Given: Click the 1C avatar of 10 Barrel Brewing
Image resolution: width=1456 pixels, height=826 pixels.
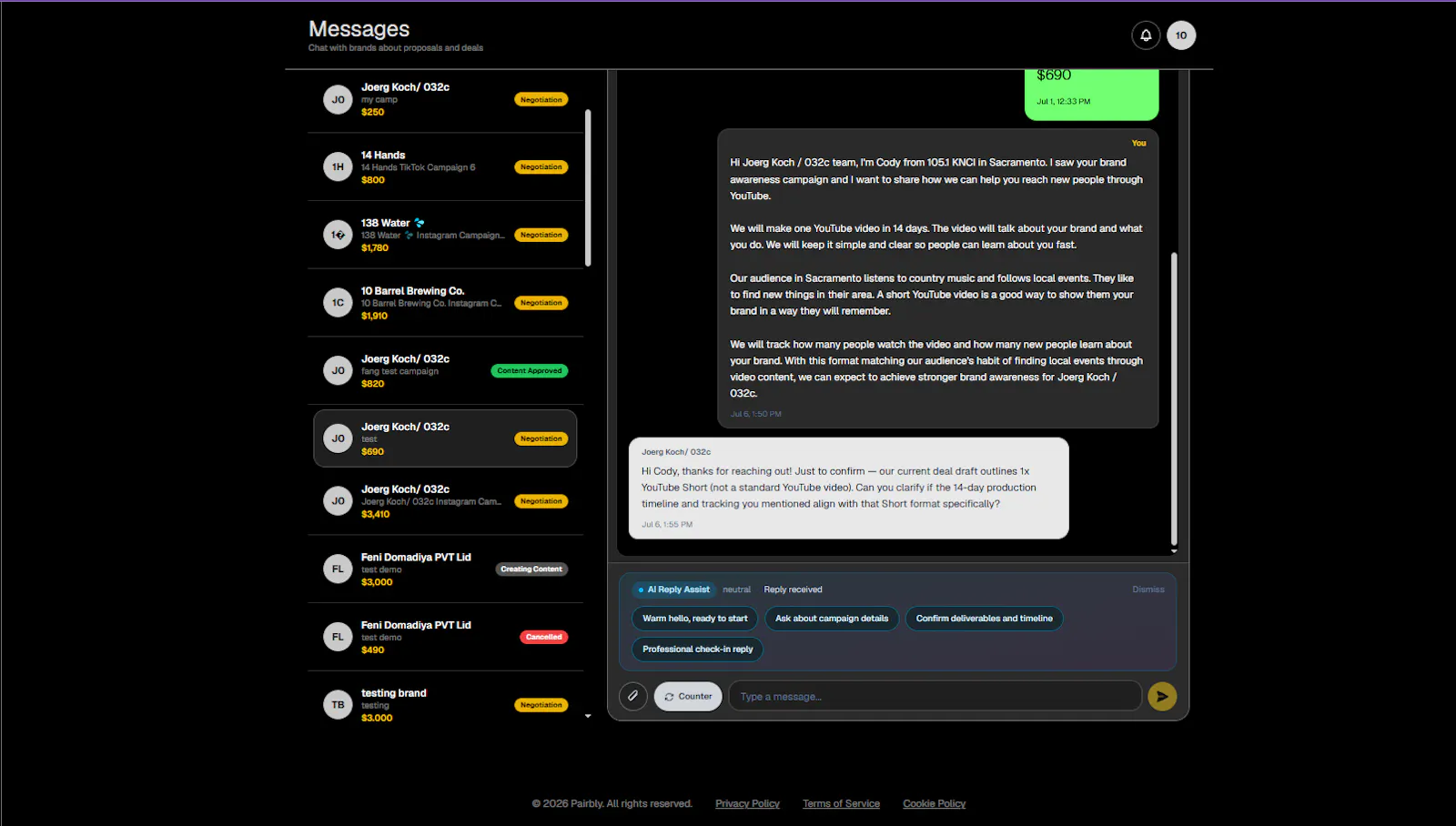Looking at the screenshot, I should click(338, 303).
